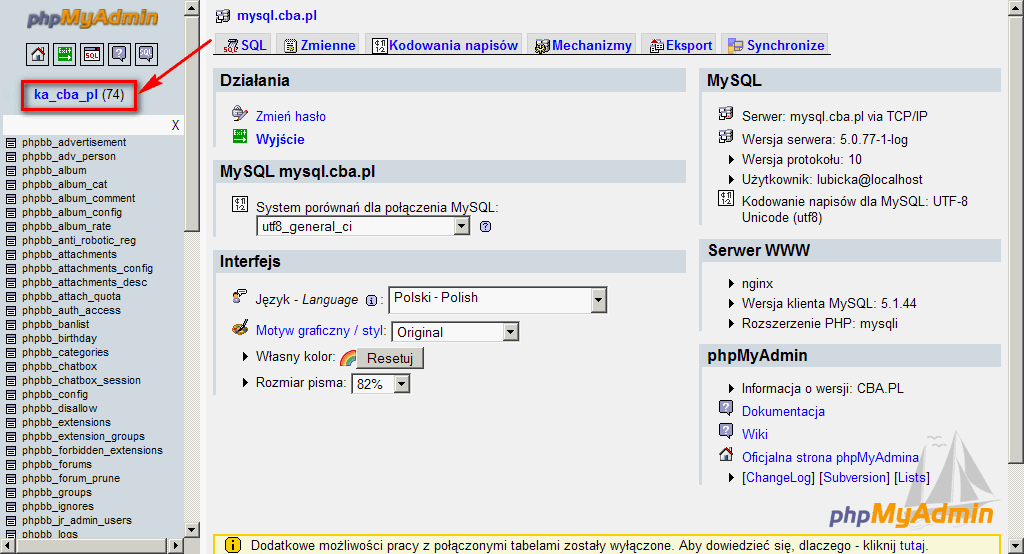Click the exit icon beside Wyjście
Viewport: 1024px width, 554px height.
(240, 137)
